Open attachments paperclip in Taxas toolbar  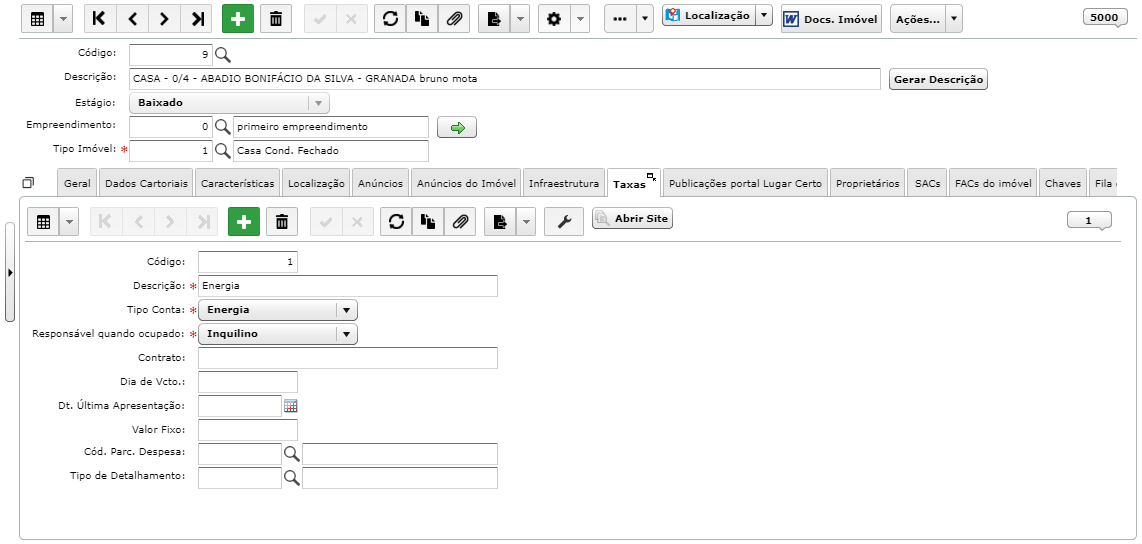click(460, 221)
